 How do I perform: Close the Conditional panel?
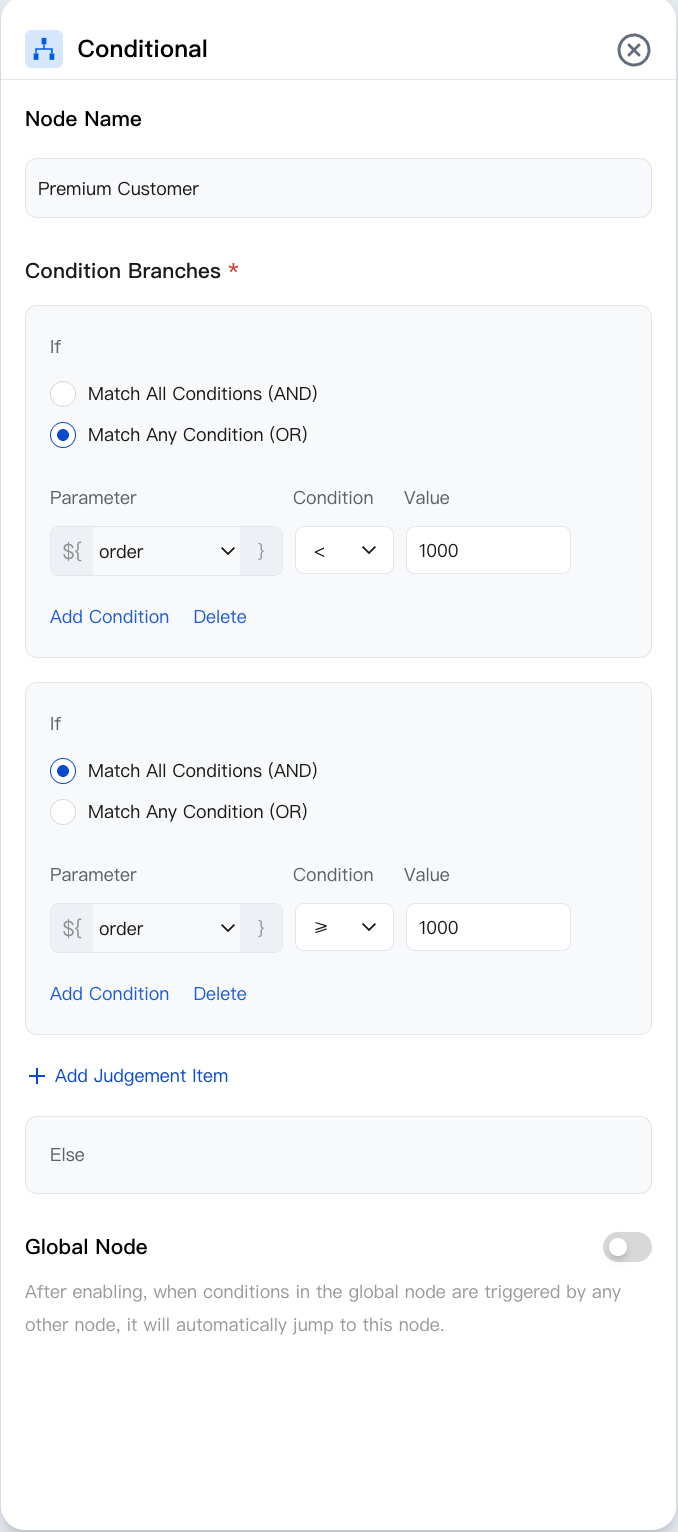[634, 49]
